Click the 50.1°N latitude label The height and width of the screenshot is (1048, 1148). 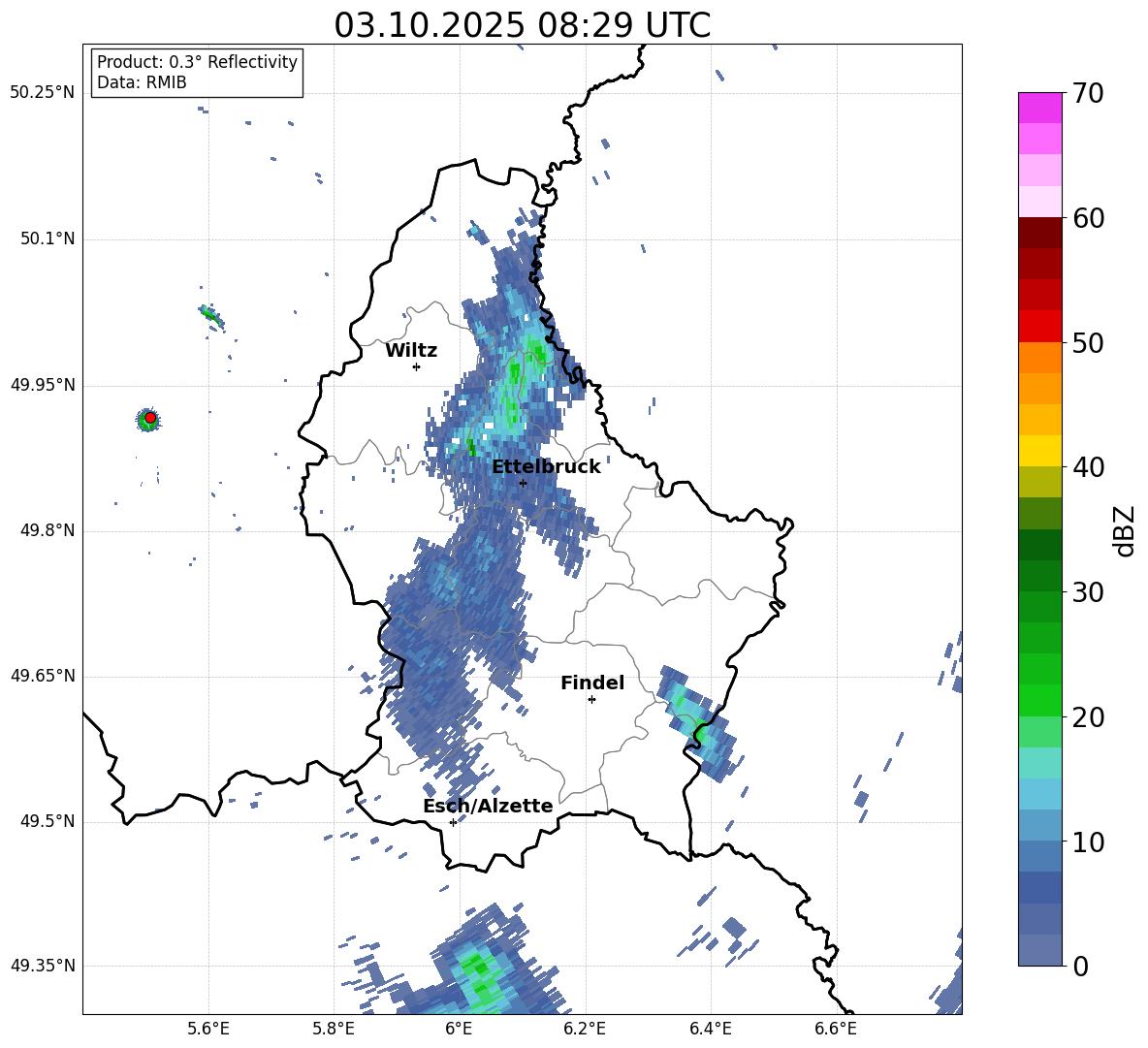click(x=47, y=239)
